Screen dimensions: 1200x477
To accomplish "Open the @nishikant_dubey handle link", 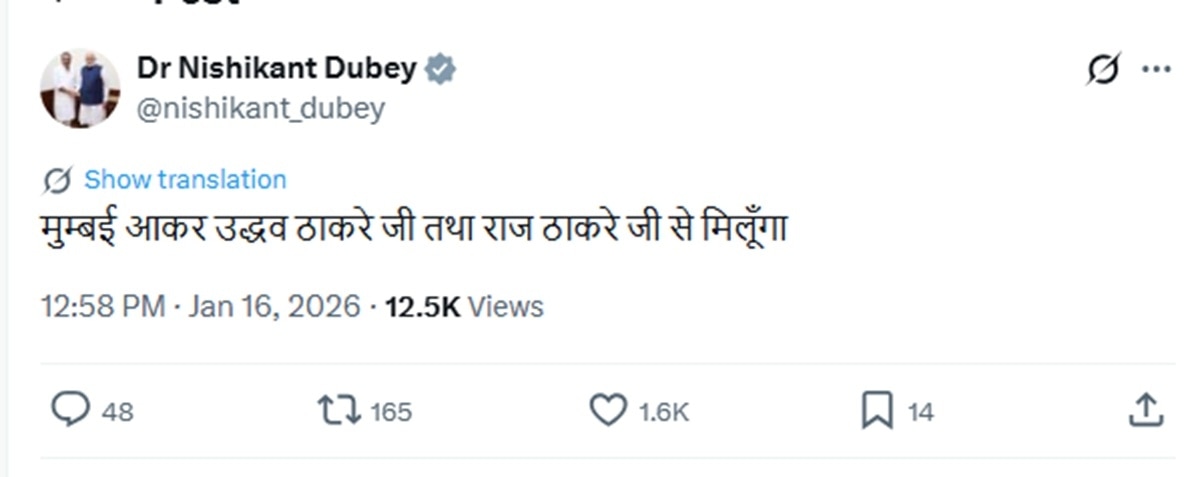I will [x=260, y=107].
